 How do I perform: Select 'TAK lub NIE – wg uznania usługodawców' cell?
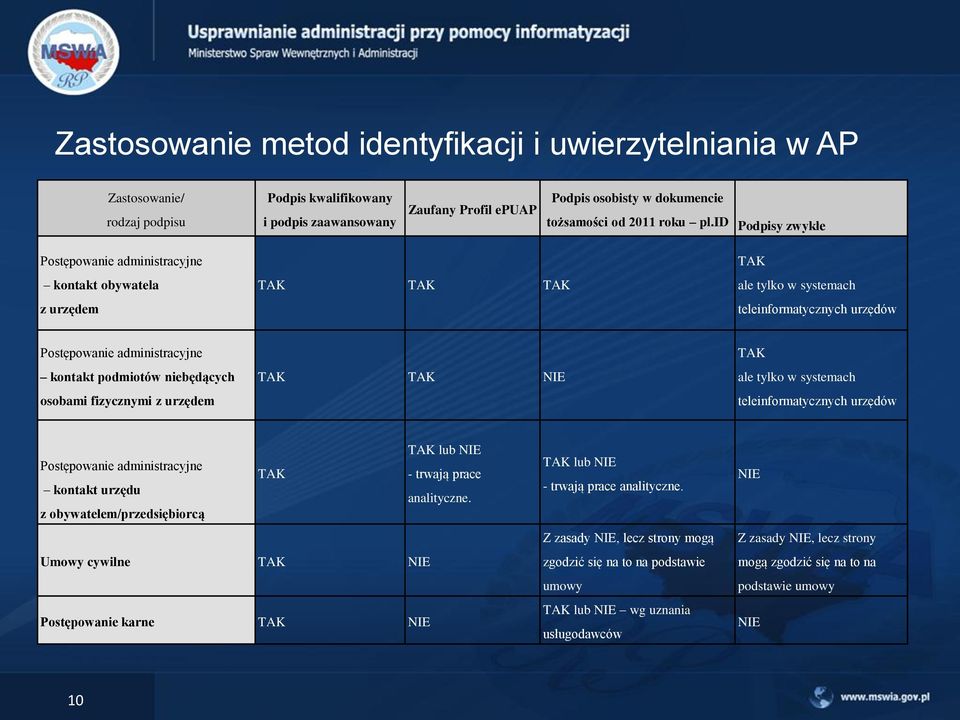[637, 620]
